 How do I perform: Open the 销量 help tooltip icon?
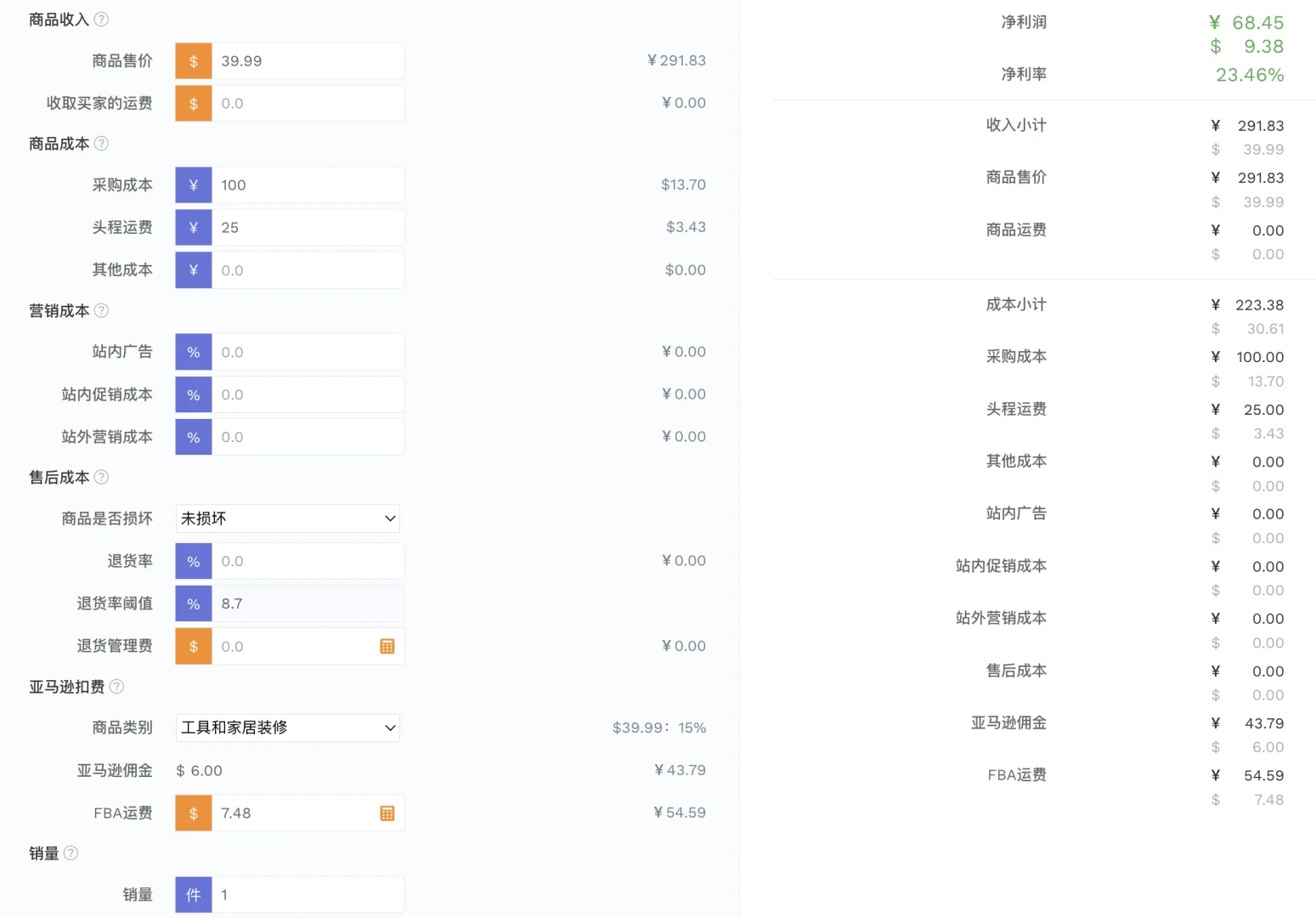pos(71,853)
